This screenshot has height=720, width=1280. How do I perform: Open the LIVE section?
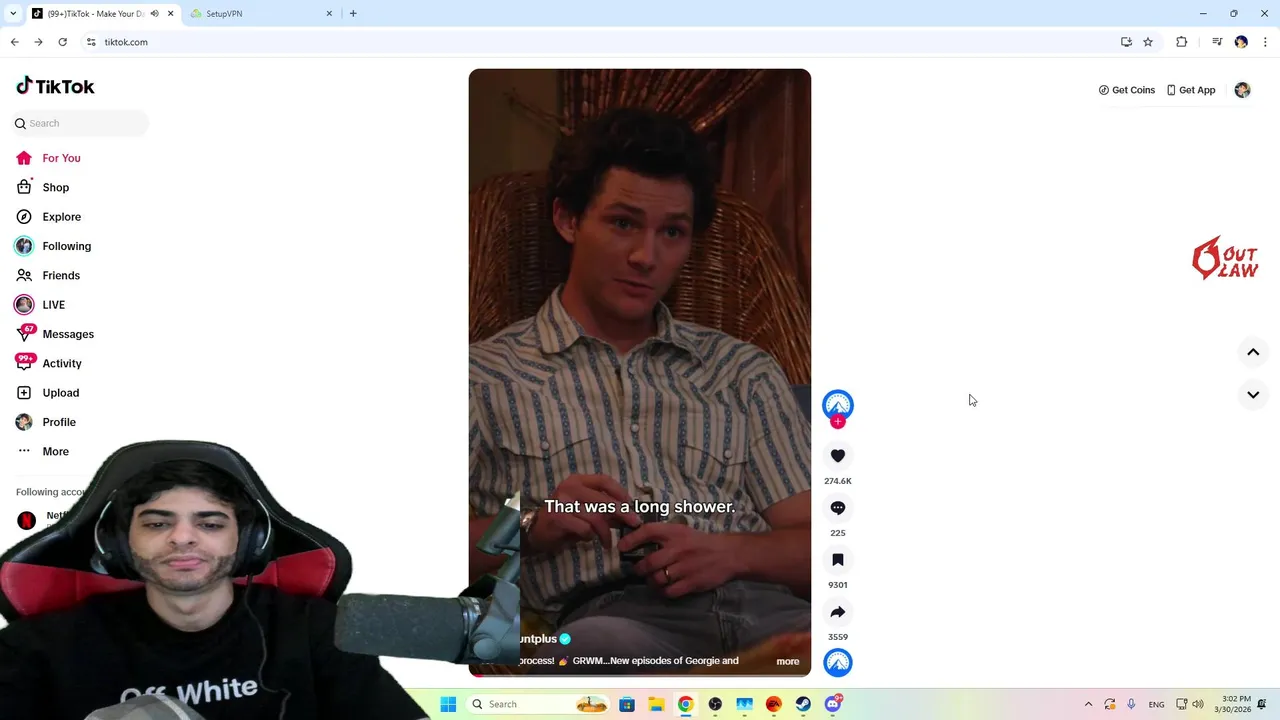[x=53, y=305]
